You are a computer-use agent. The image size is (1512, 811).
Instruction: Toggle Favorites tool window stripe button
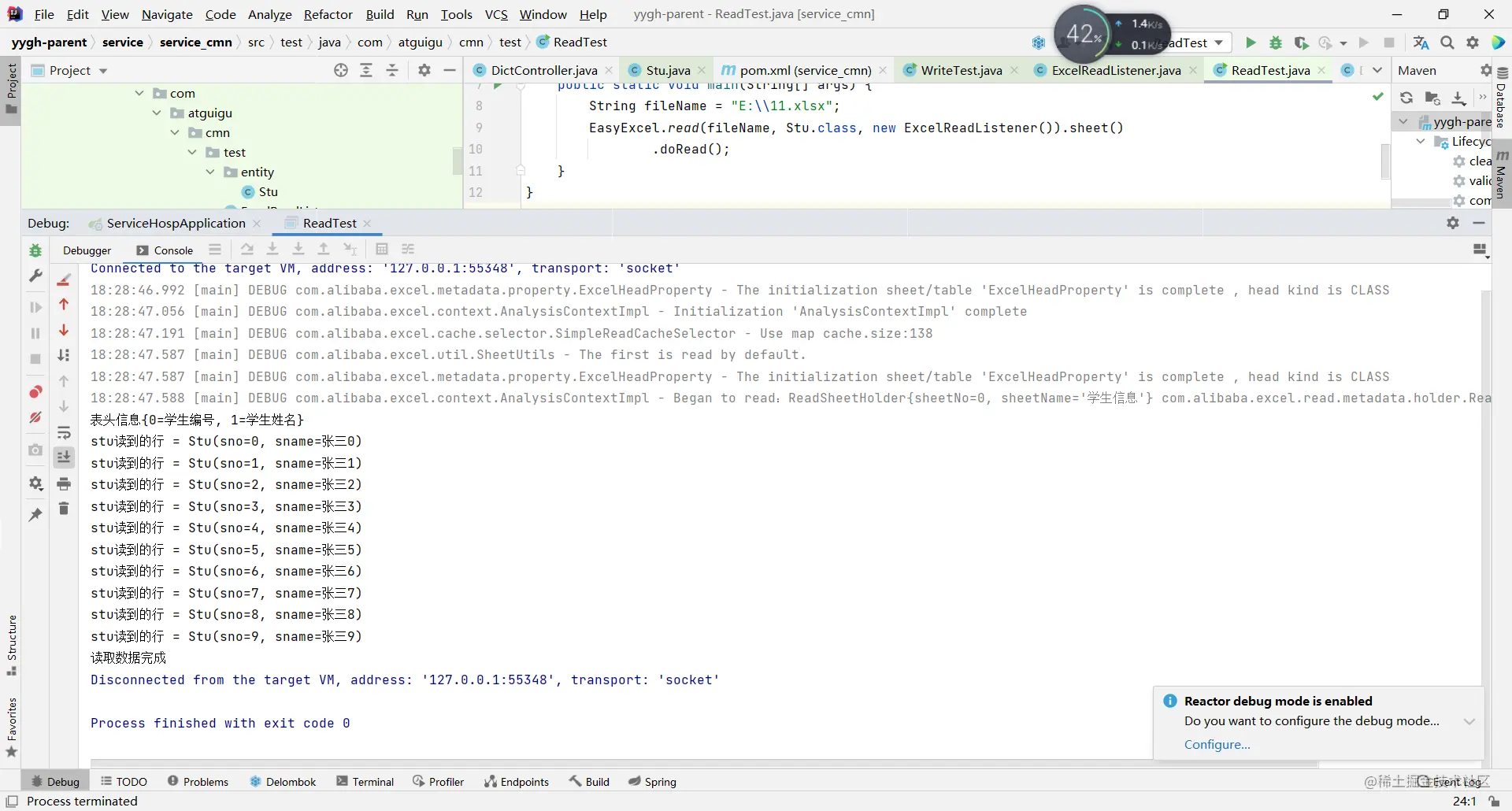coord(11,728)
